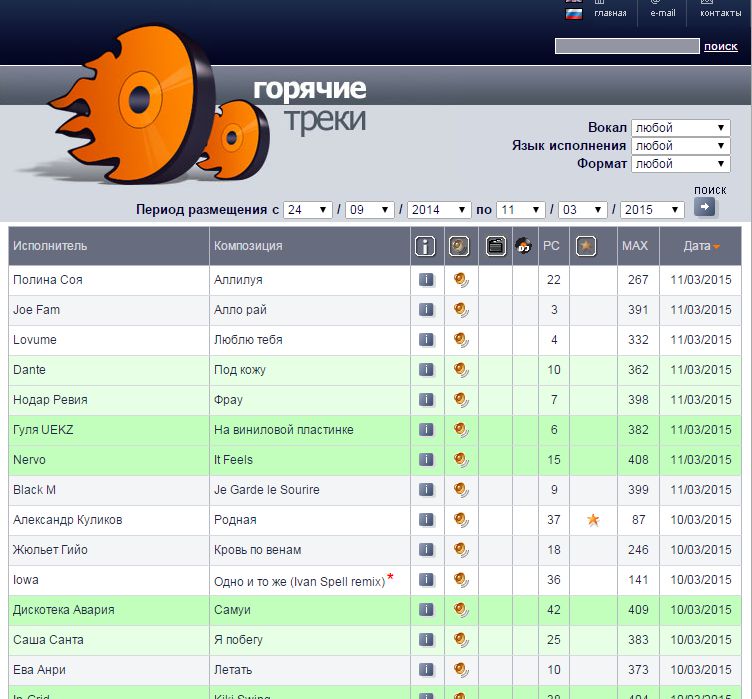Open the Вокал dropdown
This screenshot has height=699, width=752.
(x=680, y=128)
